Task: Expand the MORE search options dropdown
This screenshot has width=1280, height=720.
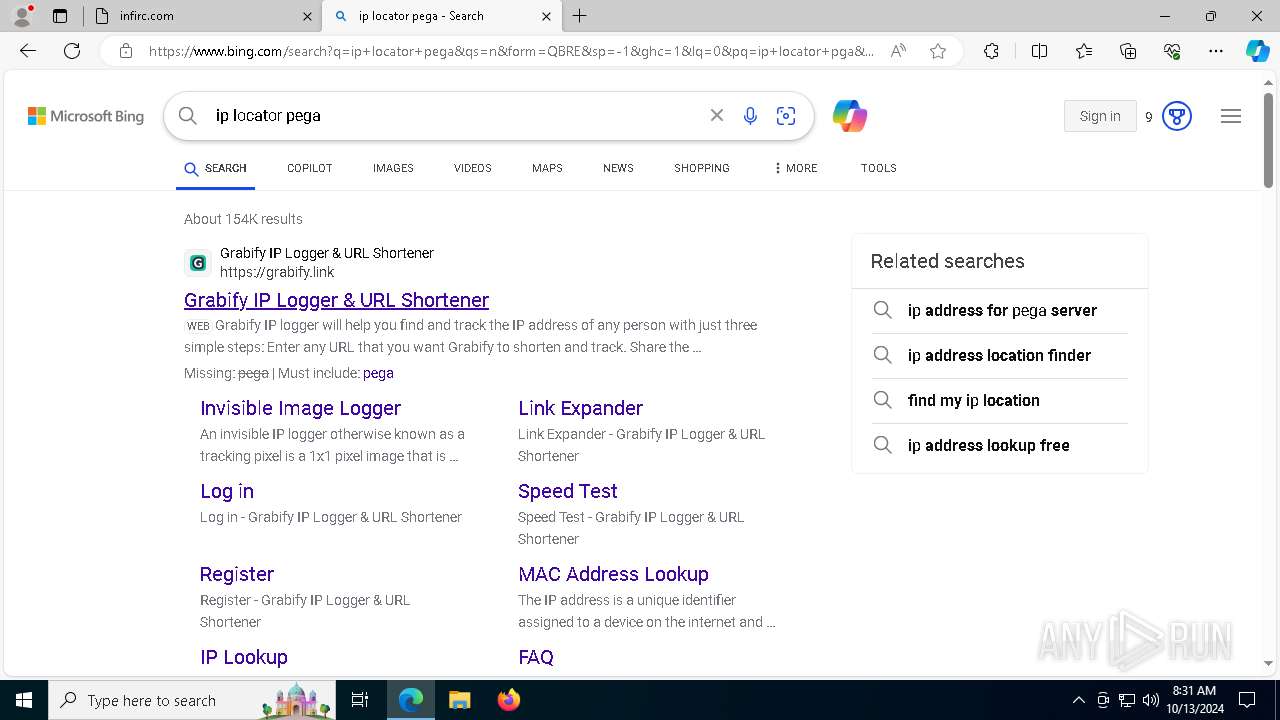Action: [x=795, y=168]
